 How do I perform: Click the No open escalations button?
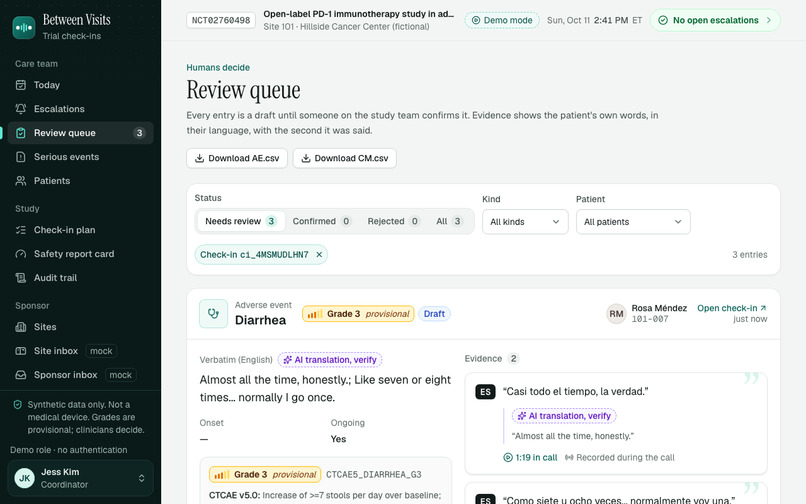(715, 20)
